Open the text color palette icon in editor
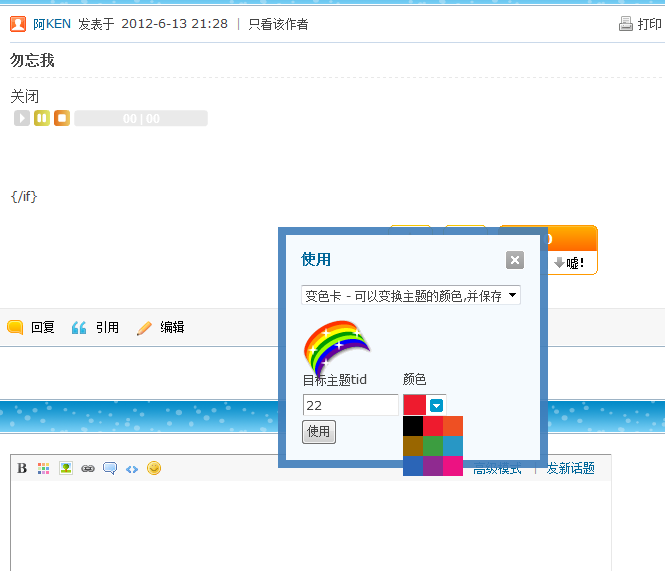 43,468
